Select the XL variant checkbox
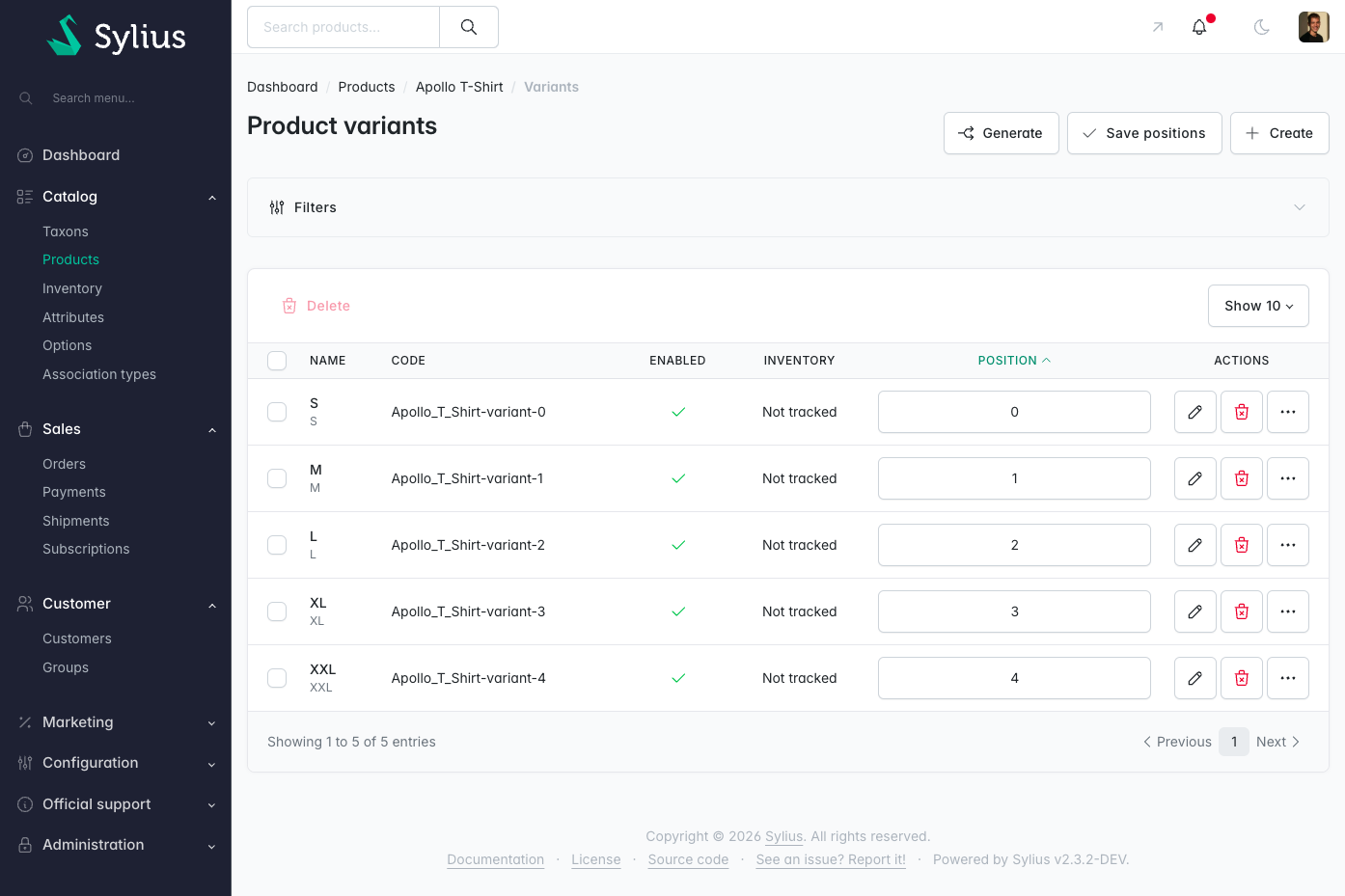Image resolution: width=1345 pixels, height=896 pixels. pos(277,611)
